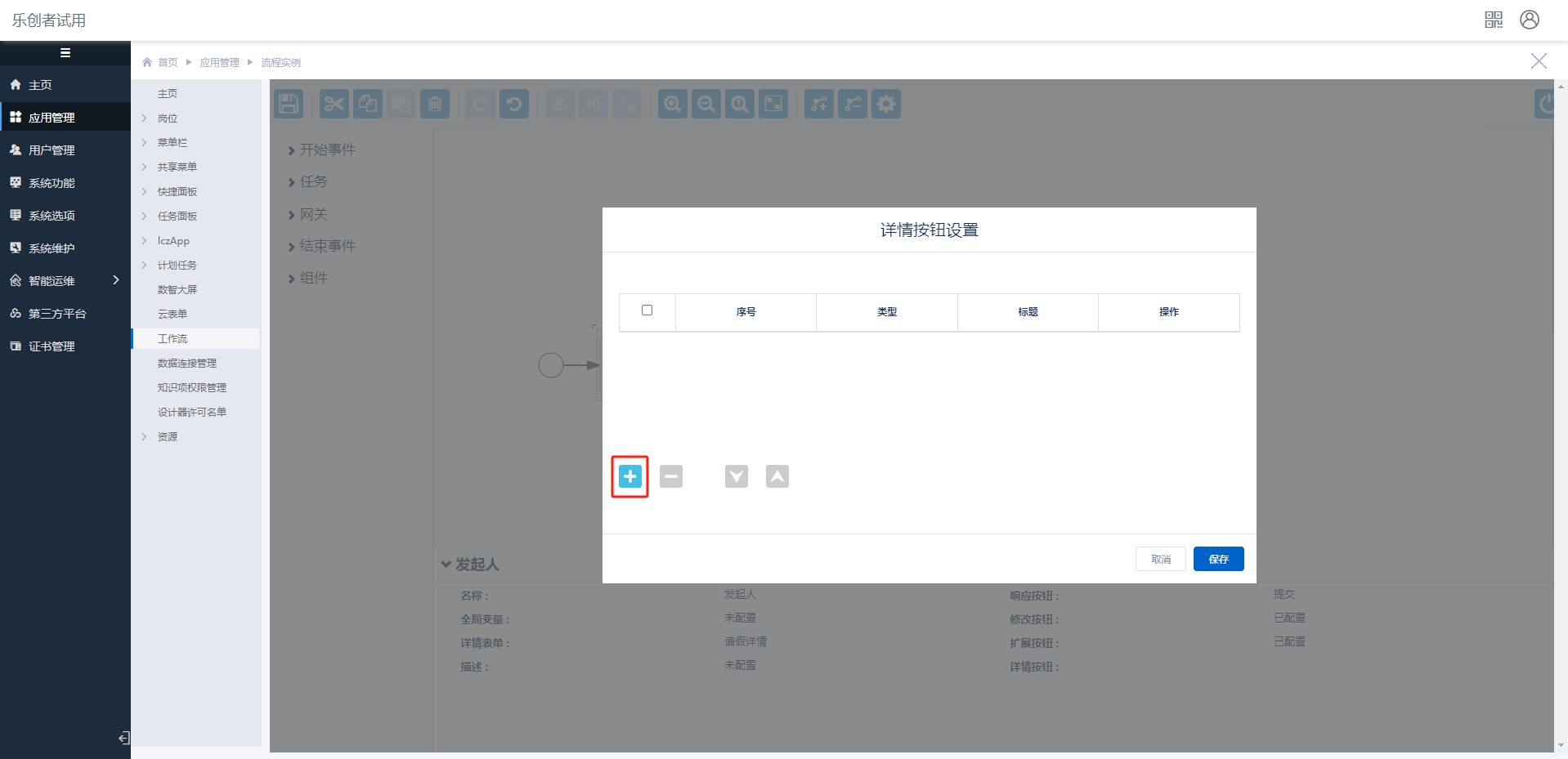This screenshot has width=1568, height=759.
Task: Click the greyed-out same-size icon
Action: pos(627,104)
